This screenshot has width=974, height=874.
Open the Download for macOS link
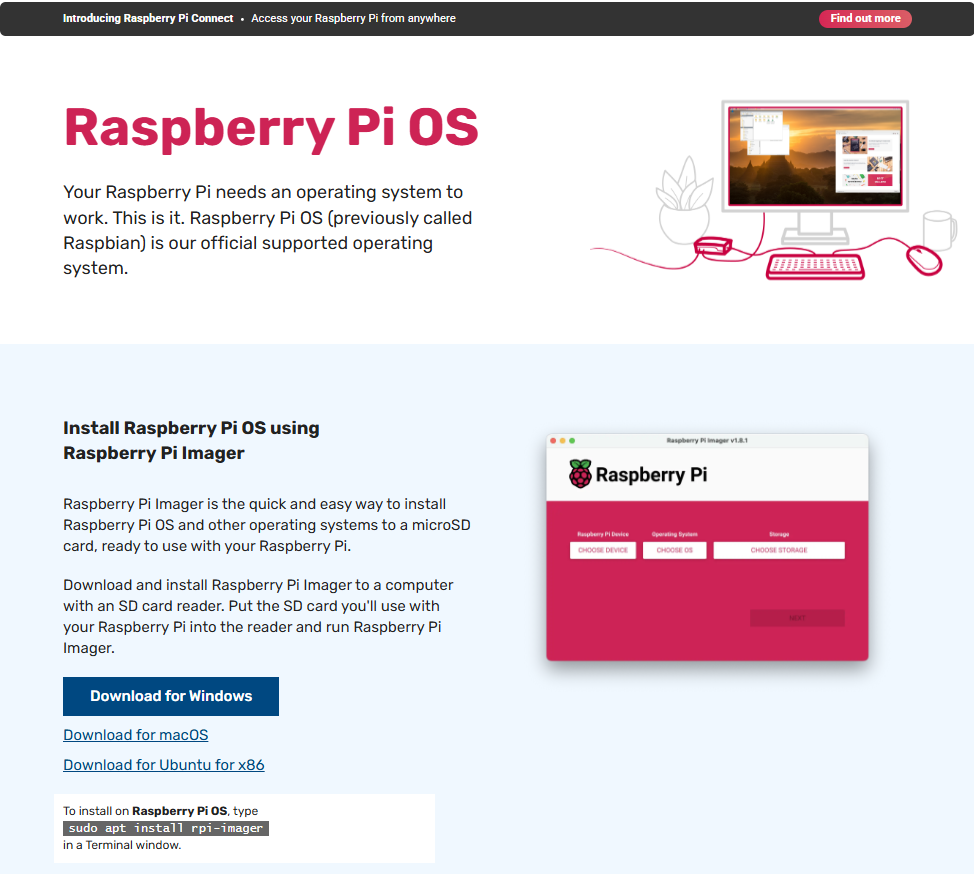click(135, 735)
